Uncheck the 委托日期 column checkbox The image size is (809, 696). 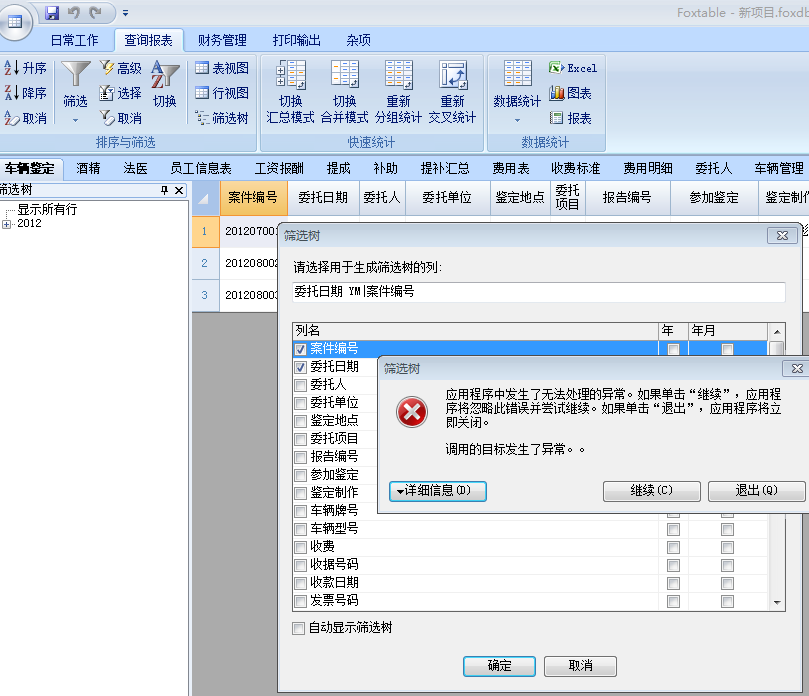pos(300,367)
